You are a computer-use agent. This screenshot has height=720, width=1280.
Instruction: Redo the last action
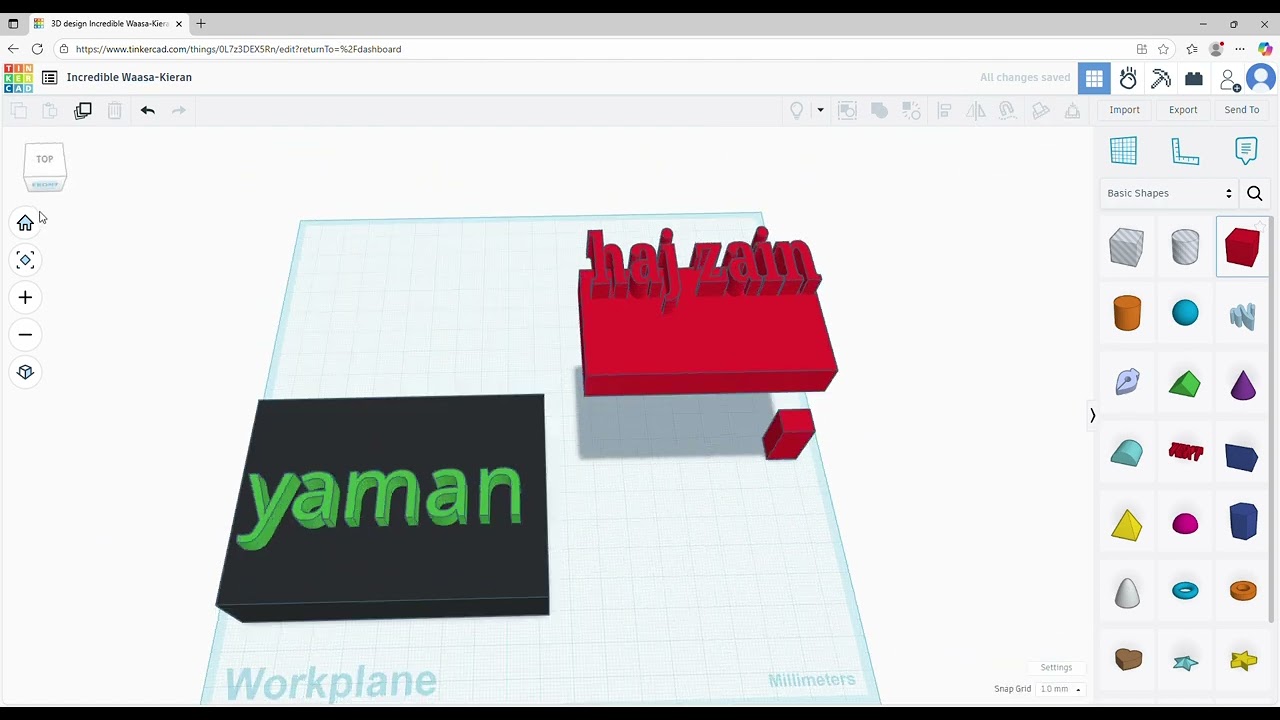point(179,110)
